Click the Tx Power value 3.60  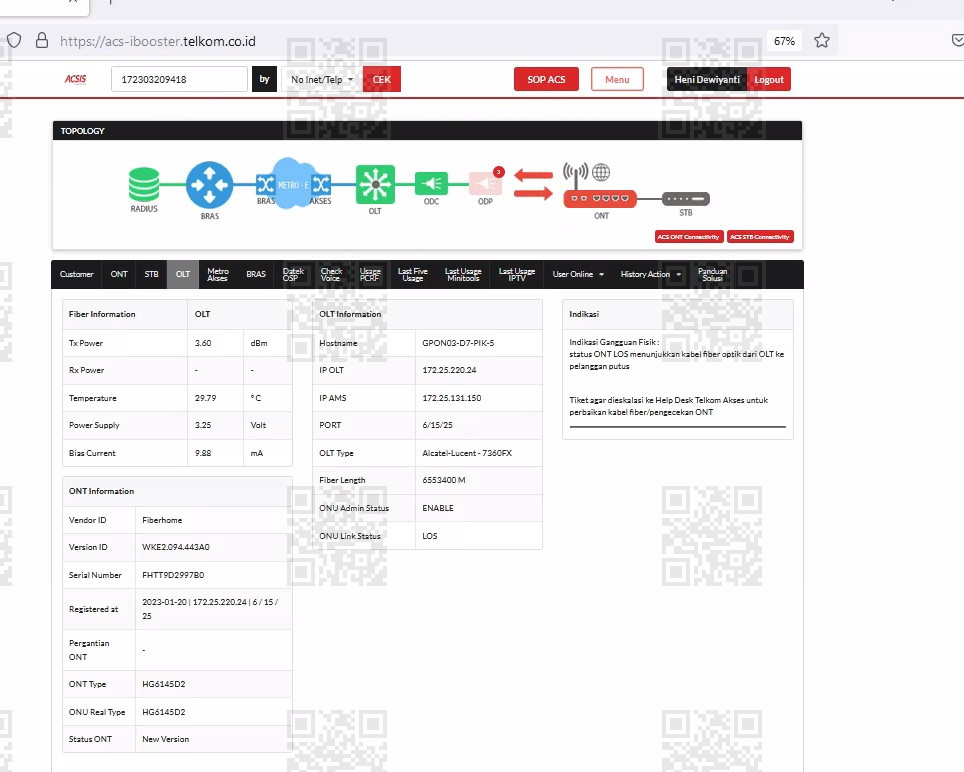pyautogui.click(x=203, y=343)
